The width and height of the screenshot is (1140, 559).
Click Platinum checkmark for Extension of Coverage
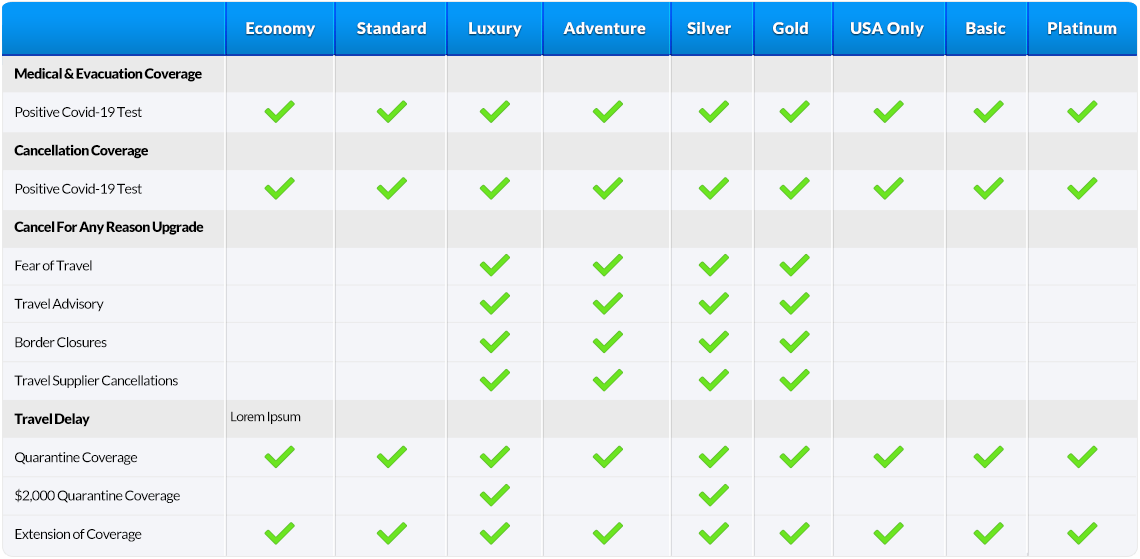pyautogui.click(x=1082, y=534)
